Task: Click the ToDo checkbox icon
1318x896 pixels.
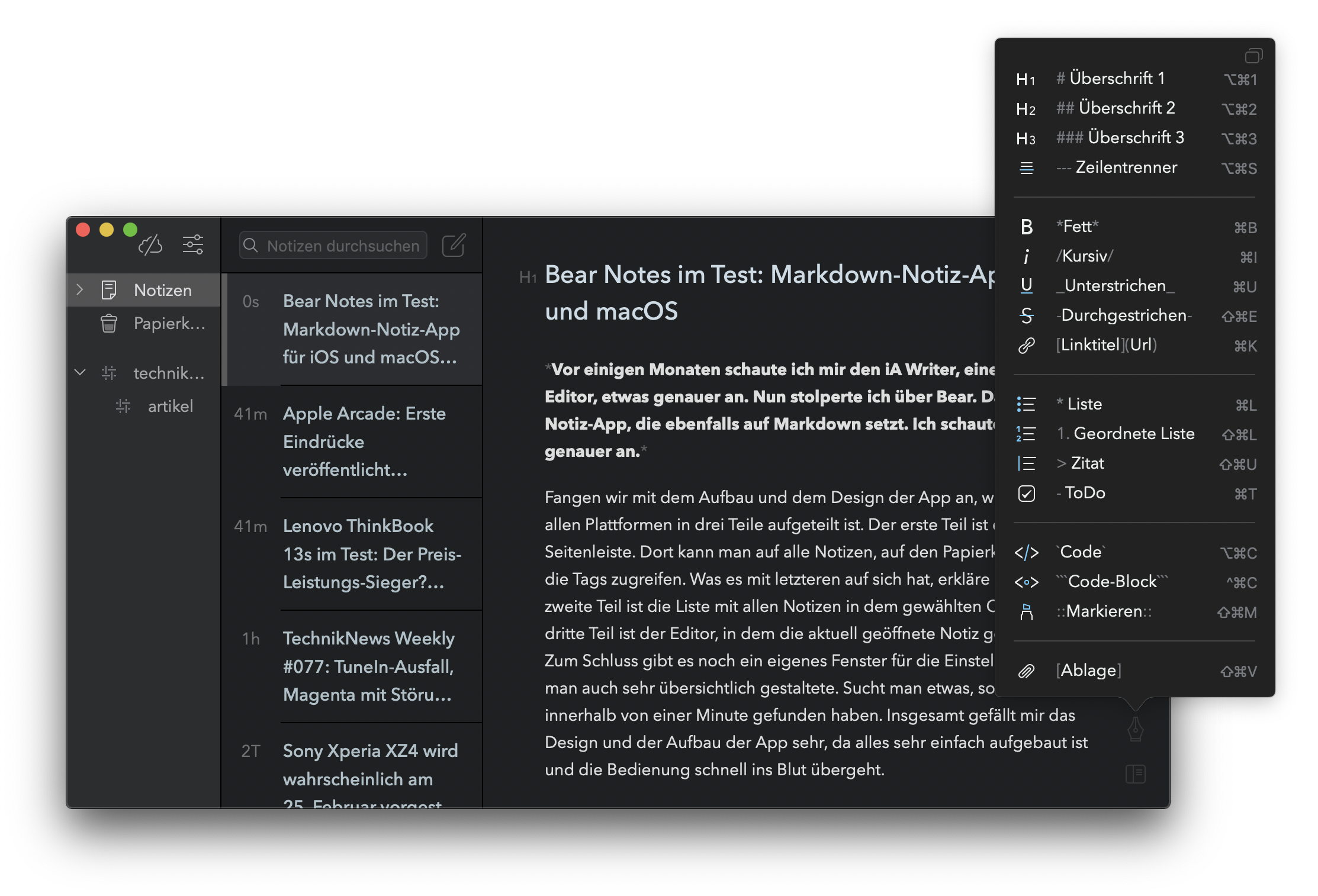Action: [1026, 494]
